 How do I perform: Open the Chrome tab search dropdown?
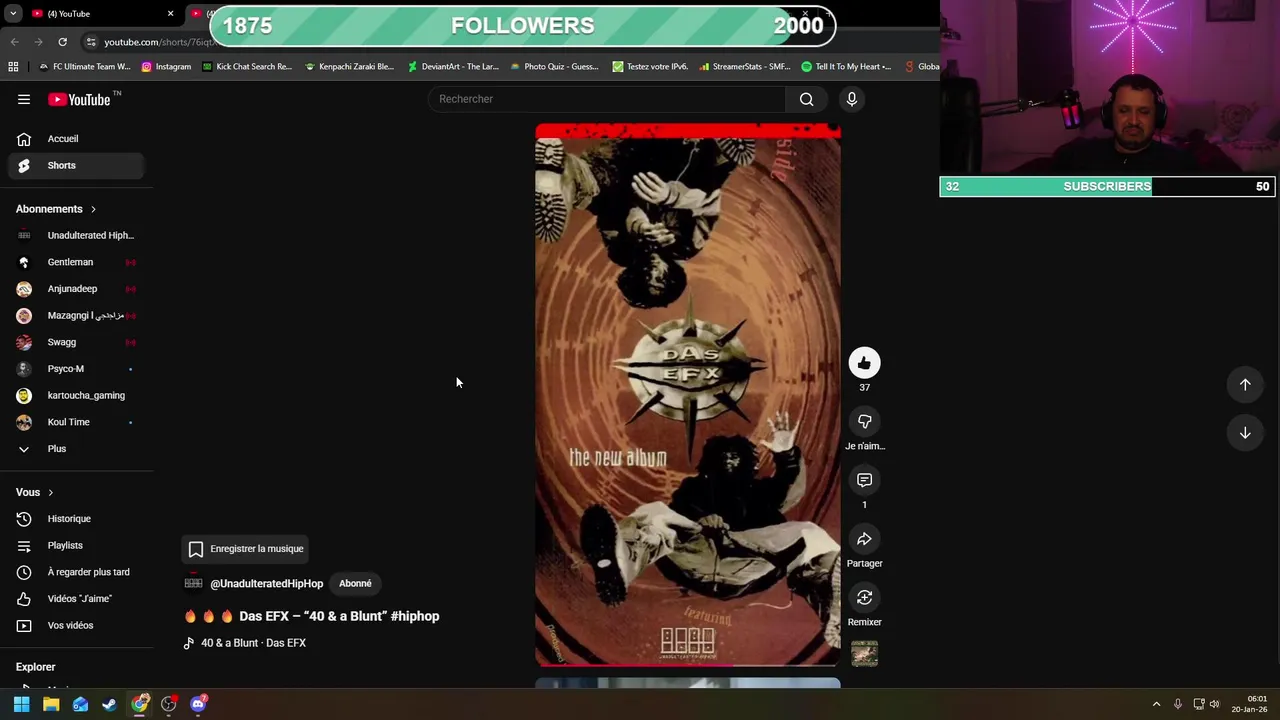13,14
